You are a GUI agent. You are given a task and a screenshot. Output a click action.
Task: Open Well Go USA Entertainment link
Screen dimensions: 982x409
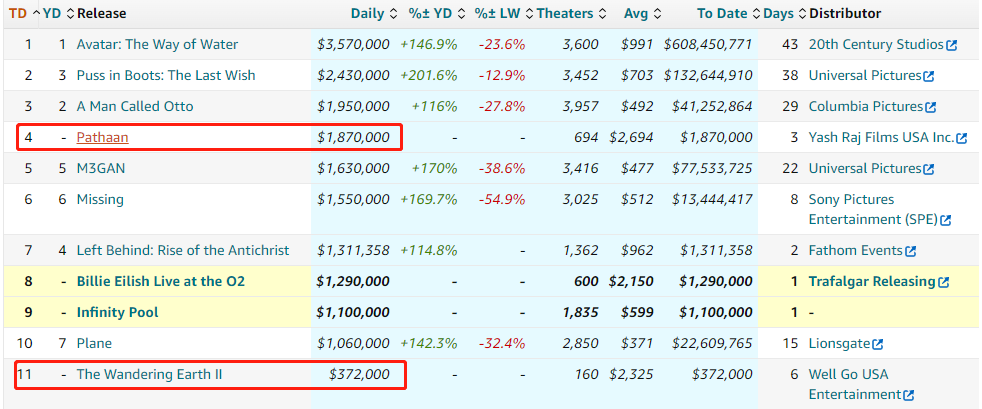855,385
